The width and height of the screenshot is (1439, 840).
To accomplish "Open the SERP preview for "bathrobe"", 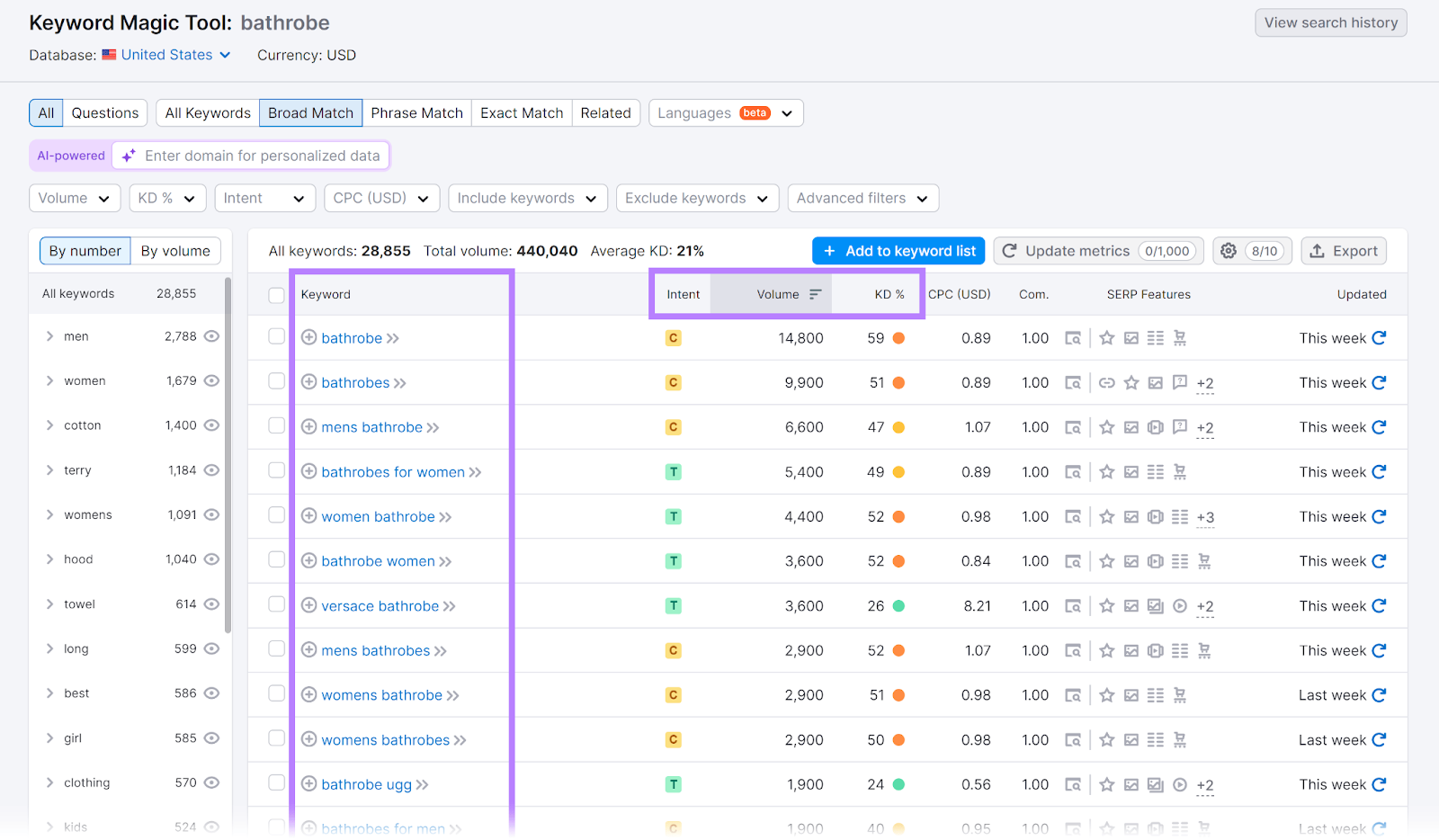I will [x=1072, y=337].
